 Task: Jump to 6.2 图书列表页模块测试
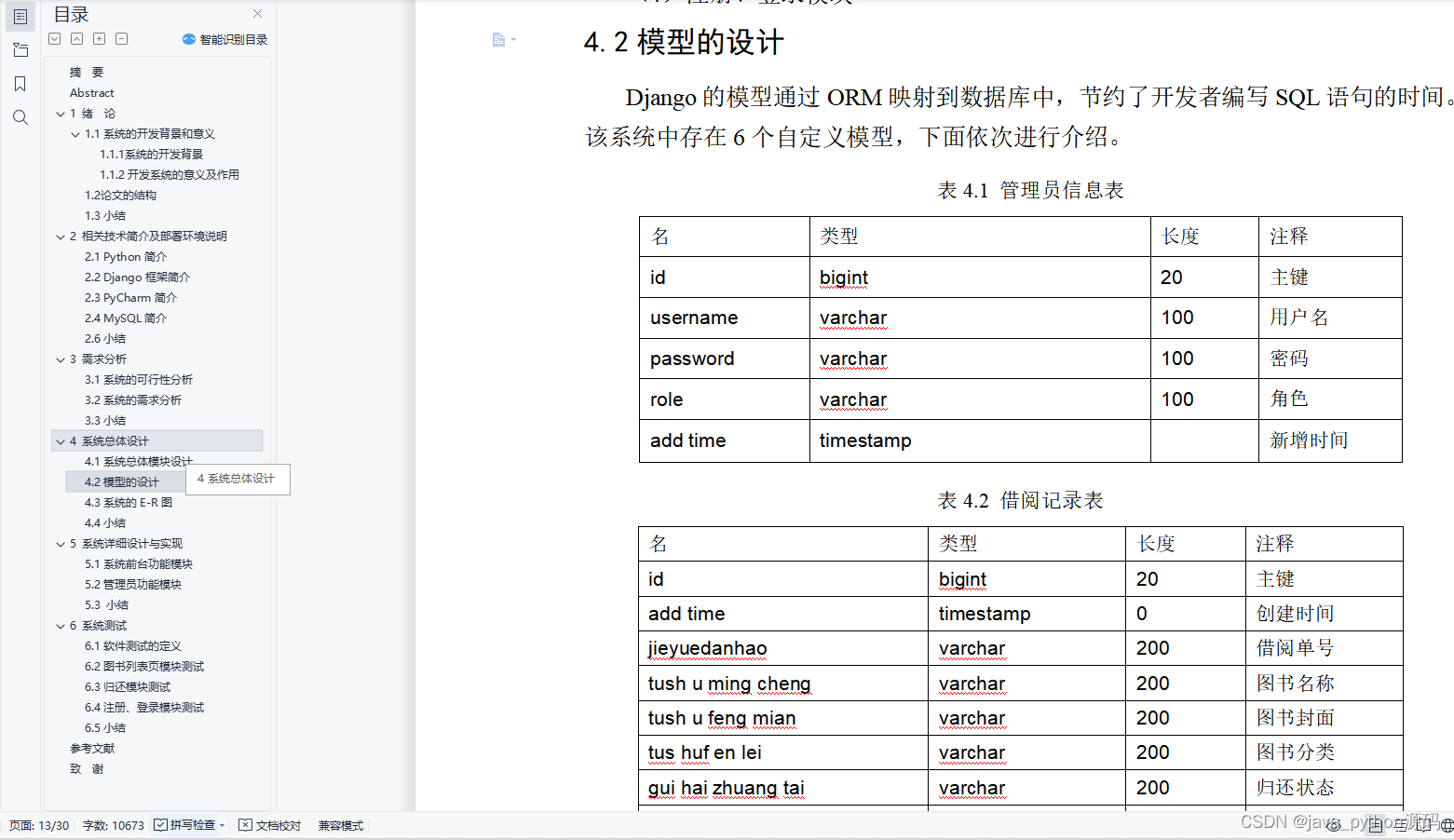(x=144, y=667)
